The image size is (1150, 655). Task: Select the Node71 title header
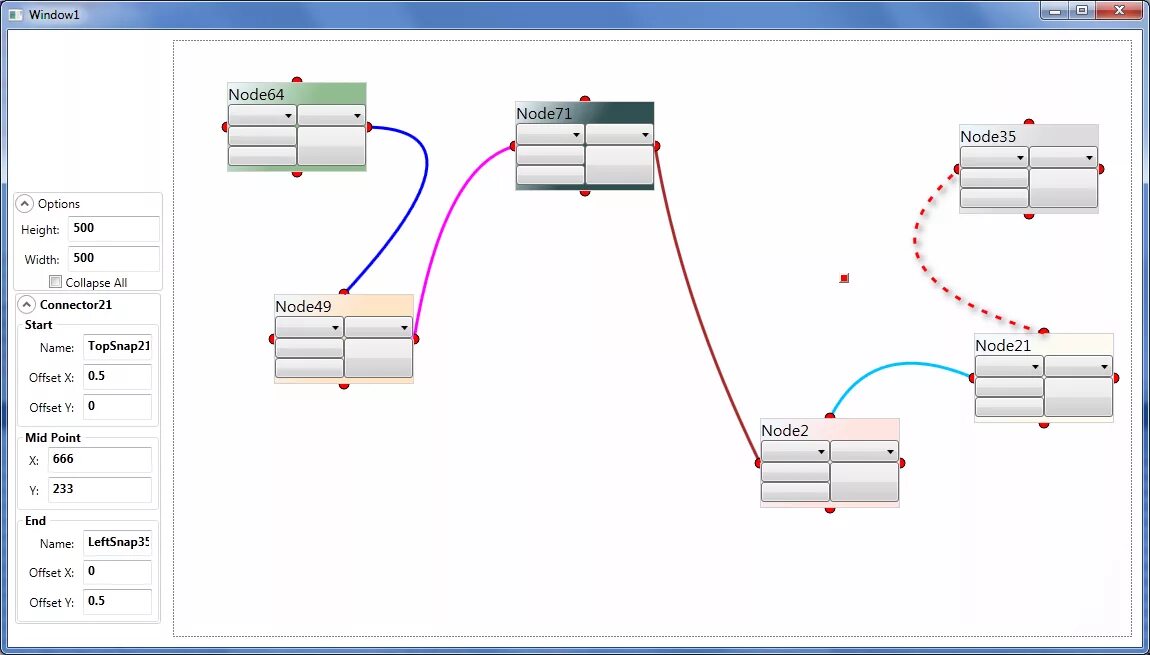585,113
